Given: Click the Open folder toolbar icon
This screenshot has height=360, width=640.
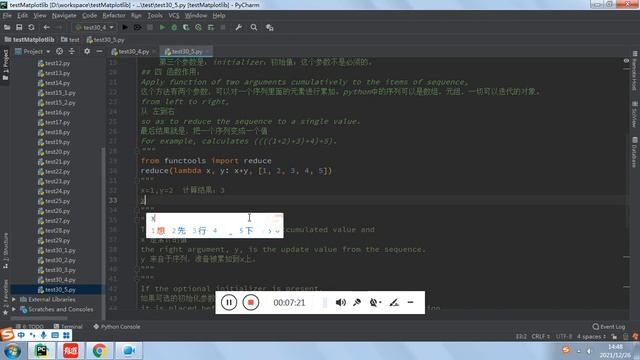Looking at the screenshot, I should tap(7, 27).
